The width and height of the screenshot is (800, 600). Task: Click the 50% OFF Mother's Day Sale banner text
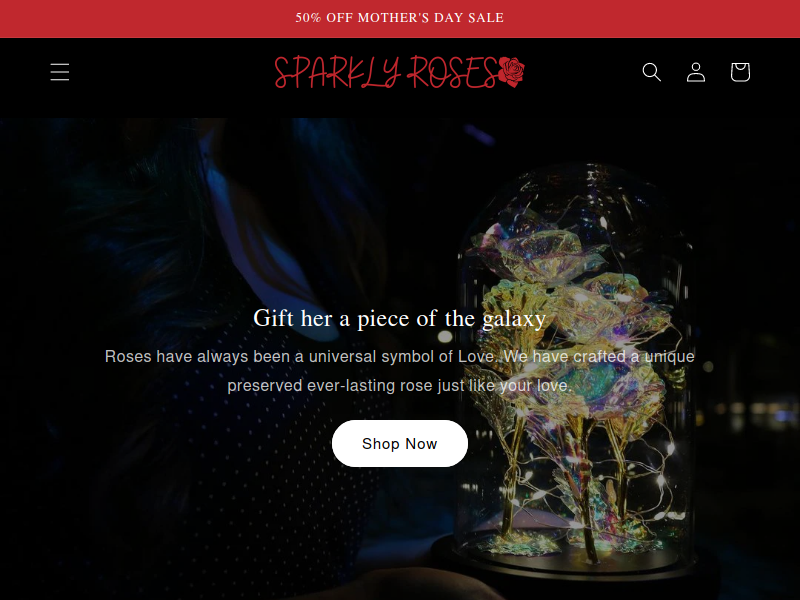coord(399,18)
